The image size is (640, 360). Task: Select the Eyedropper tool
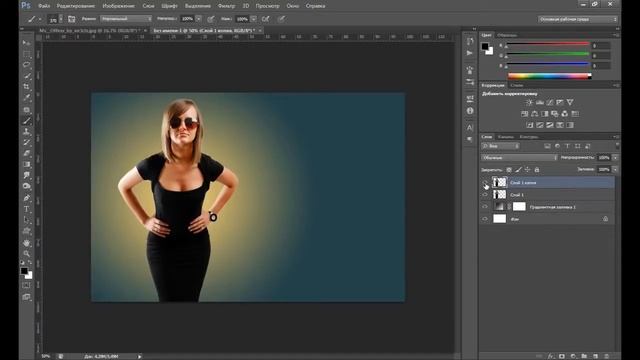click(27, 98)
